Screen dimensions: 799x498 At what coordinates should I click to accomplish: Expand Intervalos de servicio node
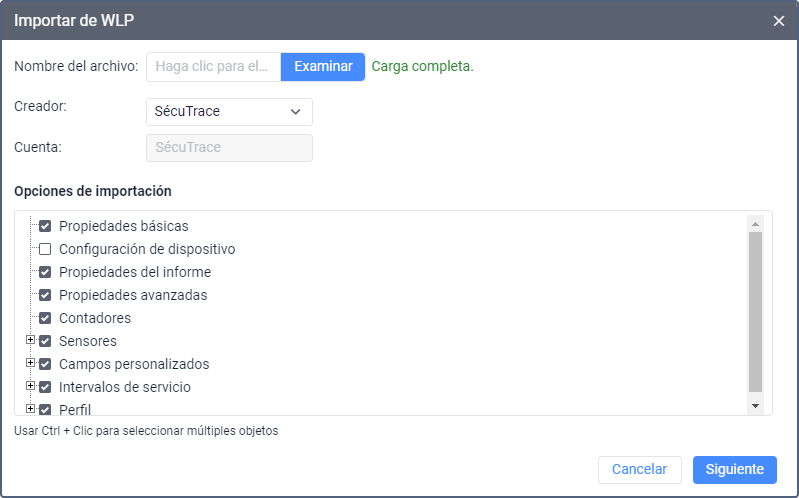30,386
